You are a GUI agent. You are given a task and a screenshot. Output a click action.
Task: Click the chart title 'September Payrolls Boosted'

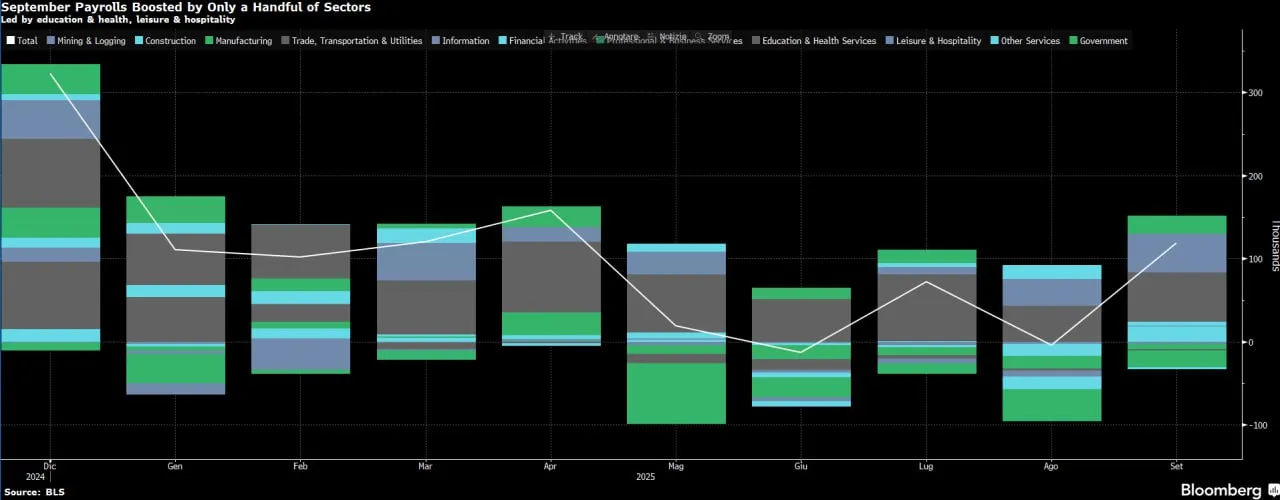point(187,7)
